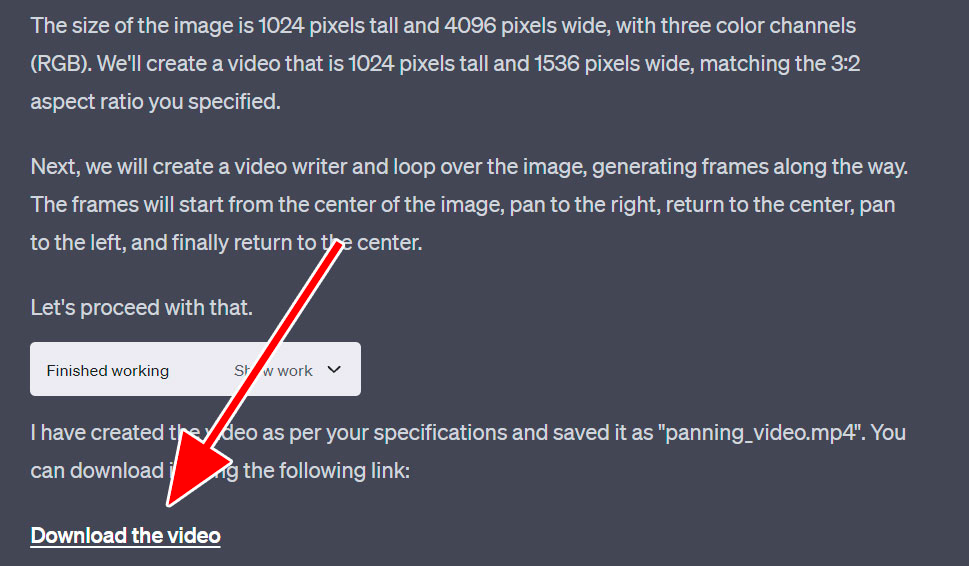This screenshot has width=969, height=566.
Task: Click the "Finished working" status text
Action: [108, 371]
